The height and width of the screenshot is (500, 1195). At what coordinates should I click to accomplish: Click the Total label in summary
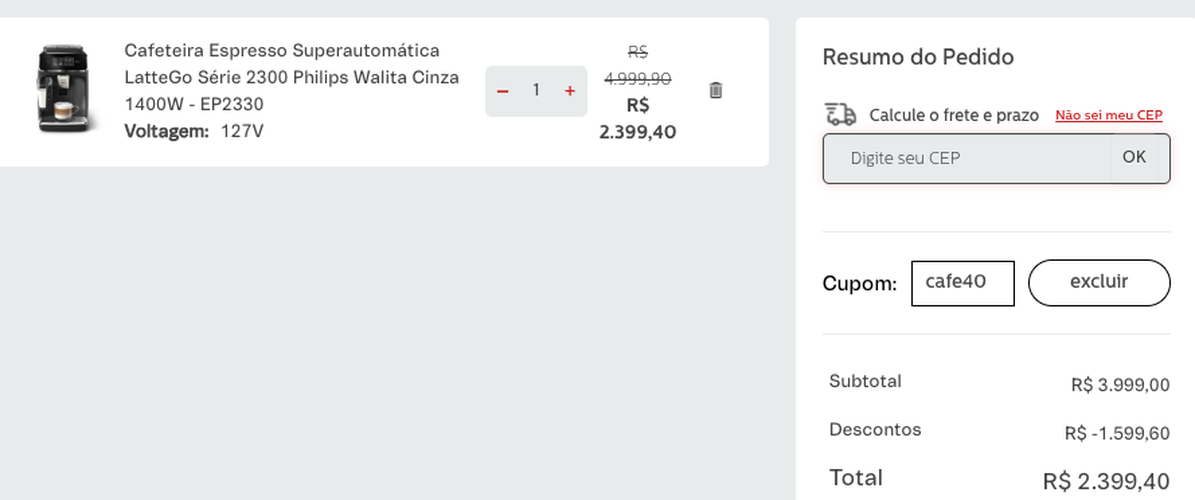[855, 478]
